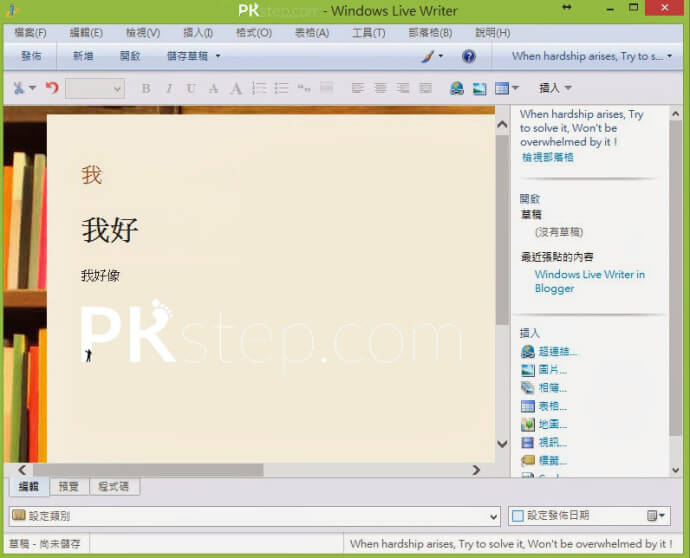Center align text
Image resolution: width=690 pixels, height=558 pixels.
click(380, 88)
